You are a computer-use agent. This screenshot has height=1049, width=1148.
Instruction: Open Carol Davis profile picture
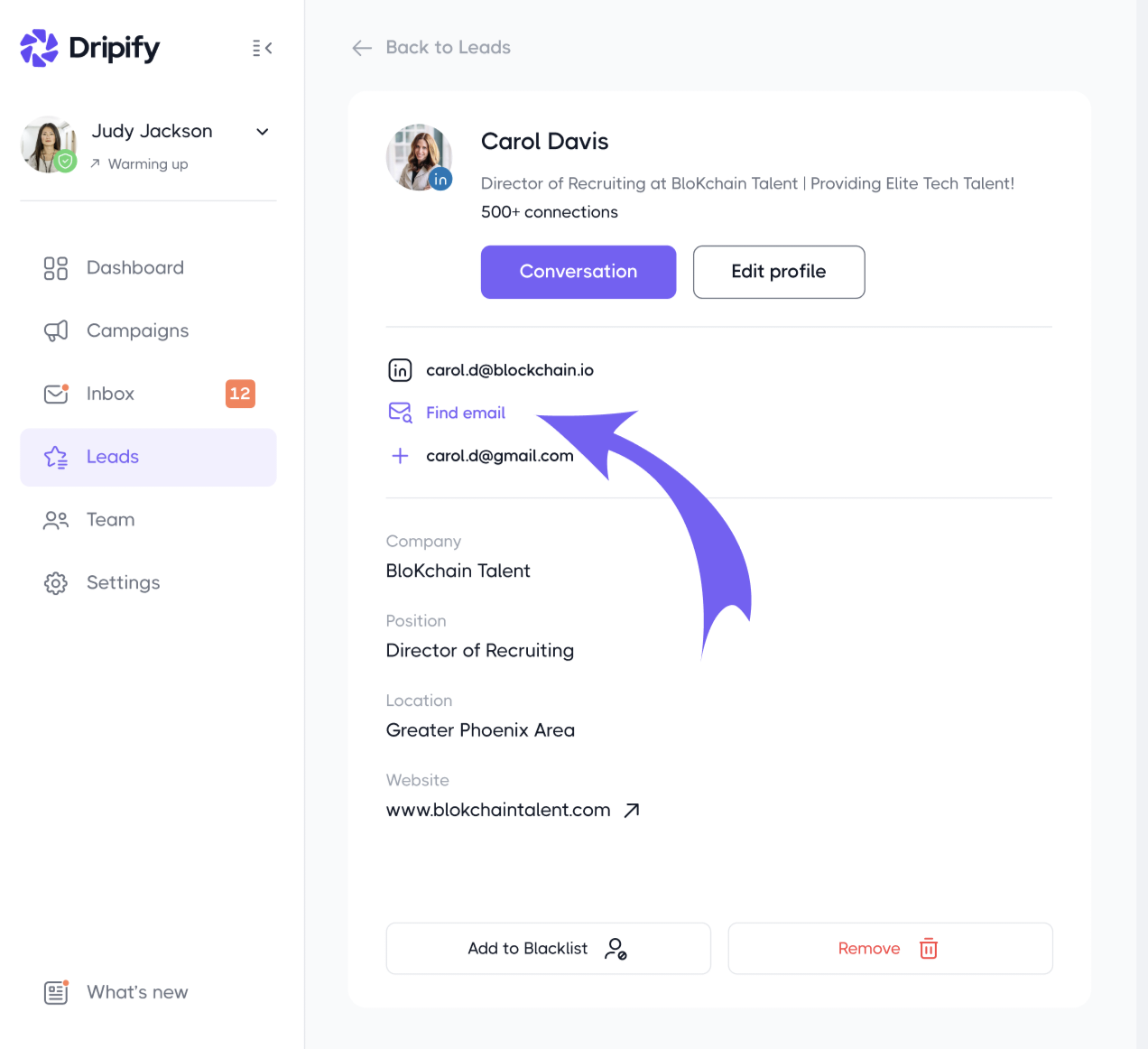pyautogui.click(x=419, y=157)
